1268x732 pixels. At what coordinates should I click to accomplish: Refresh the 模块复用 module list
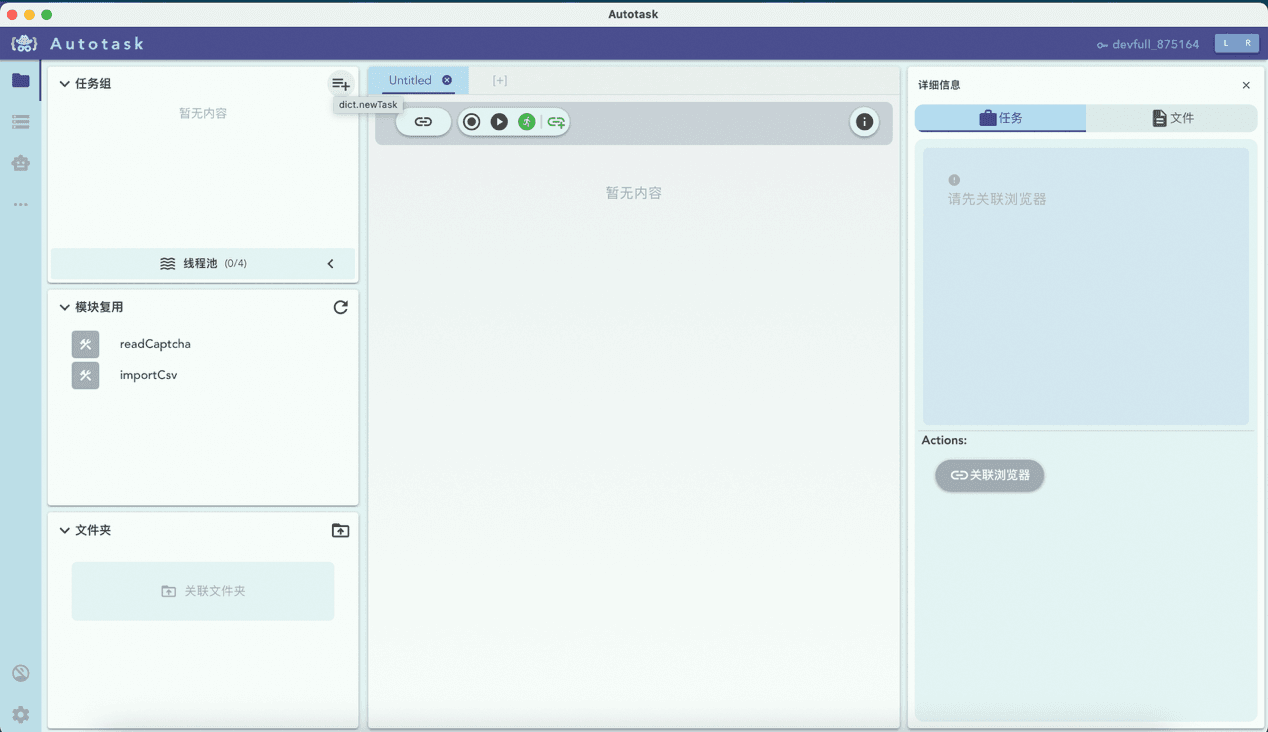click(340, 307)
